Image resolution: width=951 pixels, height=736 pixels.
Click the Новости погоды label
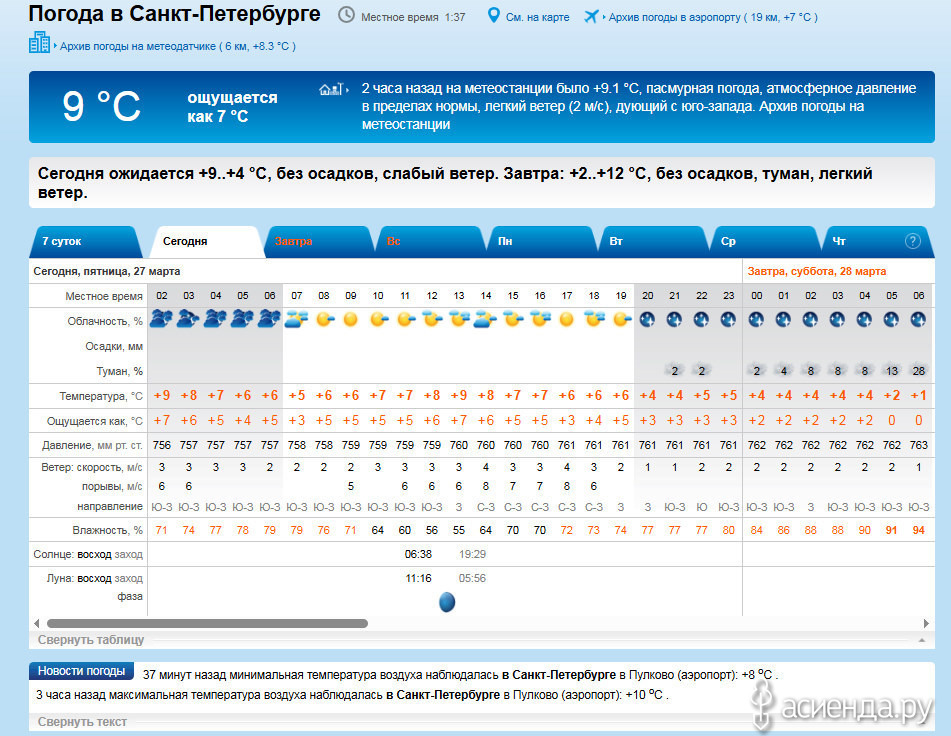click(82, 671)
